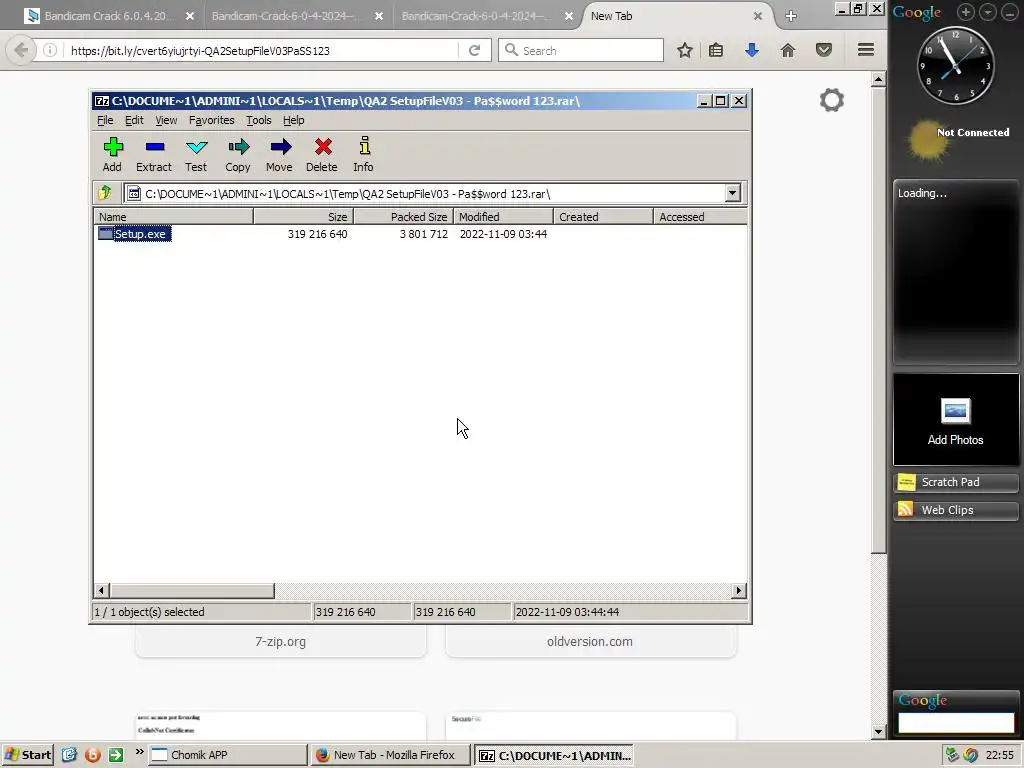
Task: Click the weather sun gadget
Action: tap(927, 140)
